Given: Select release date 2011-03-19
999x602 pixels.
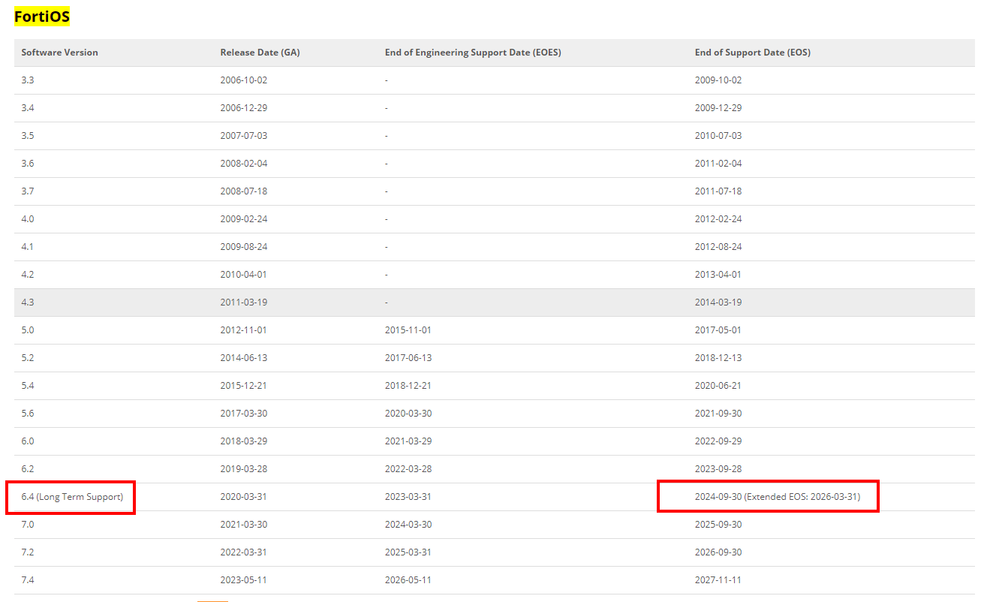Looking at the screenshot, I should (x=244, y=303).
